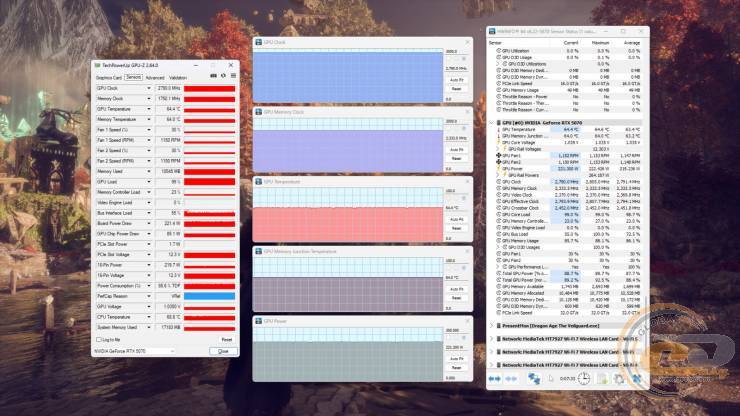The width and height of the screenshot is (740, 416).
Task: Open the GPU Clock sensor dropdown
Action: pyautogui.click(x=149, y=88)
